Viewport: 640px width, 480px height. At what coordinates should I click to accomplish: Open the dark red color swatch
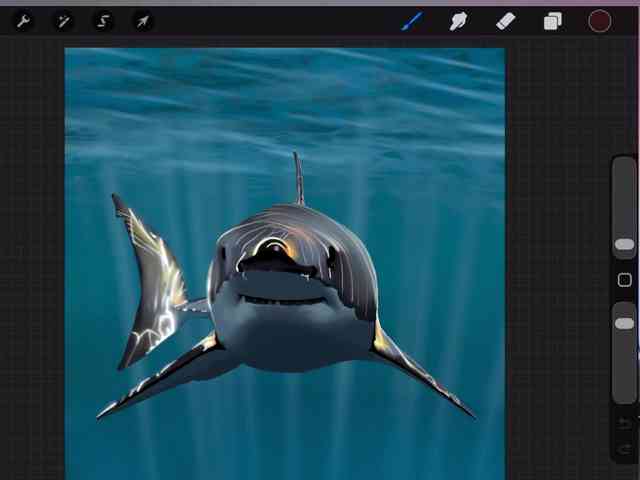point(599,21)
